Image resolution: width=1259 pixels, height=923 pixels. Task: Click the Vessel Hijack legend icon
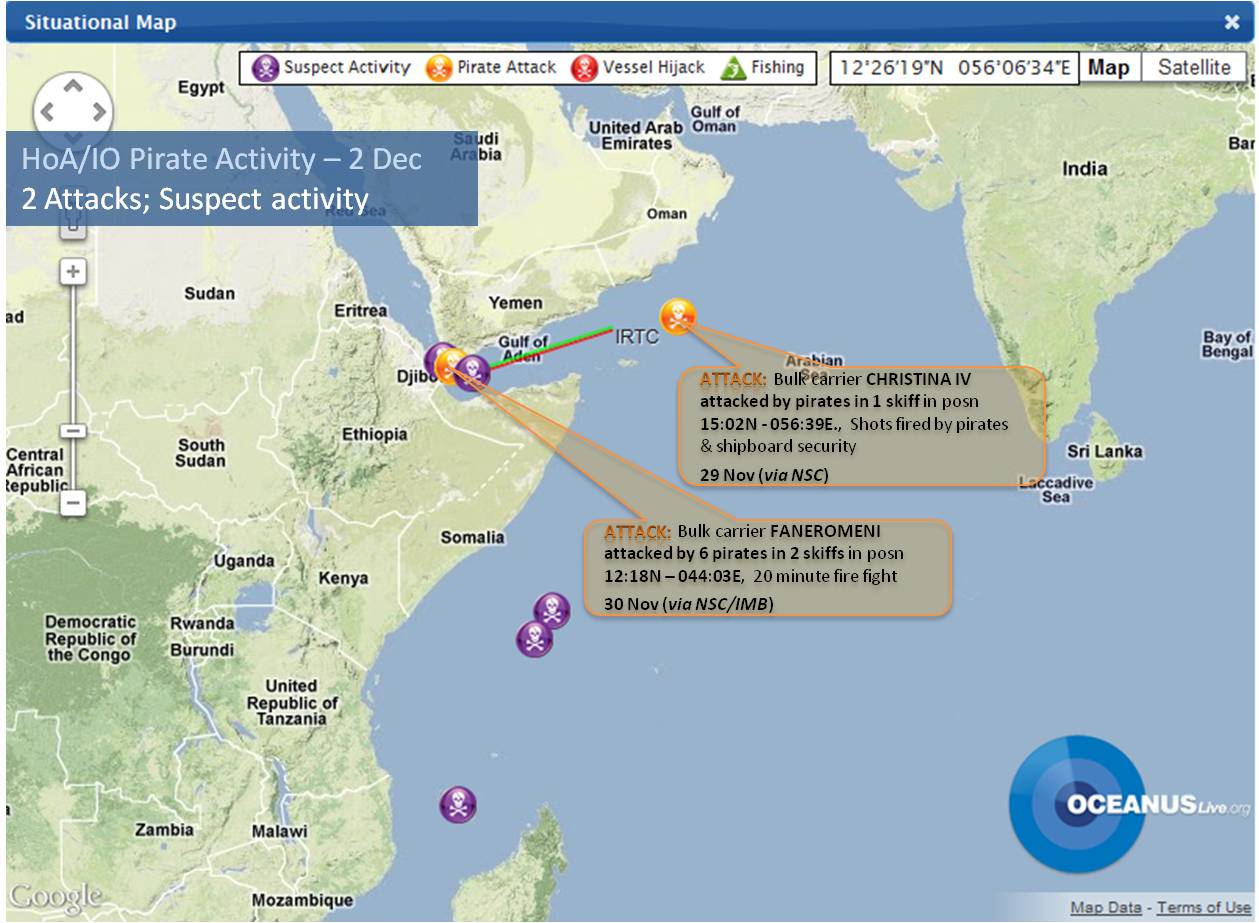584,68
